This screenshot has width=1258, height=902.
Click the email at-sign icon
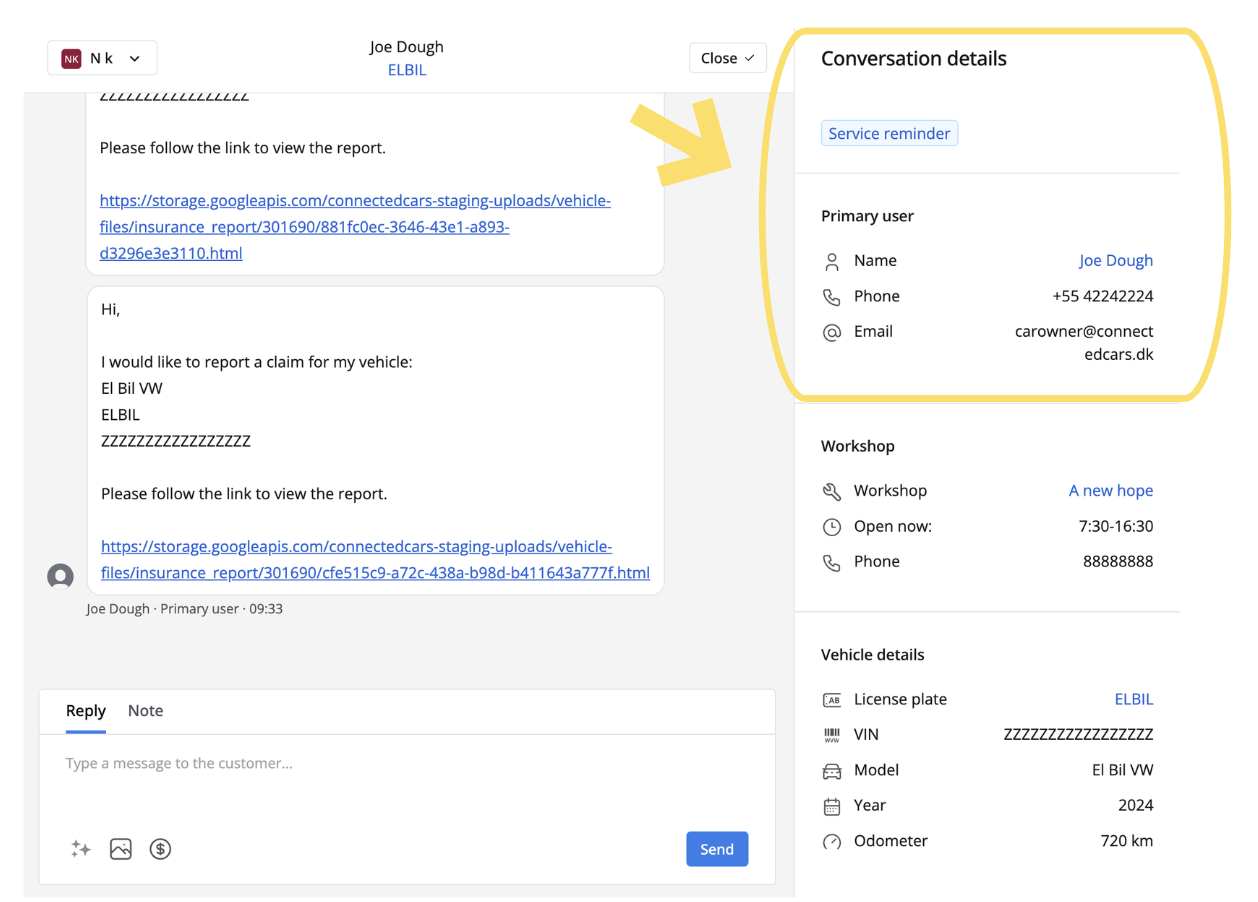pyautogui.click(x=832, y=332)
